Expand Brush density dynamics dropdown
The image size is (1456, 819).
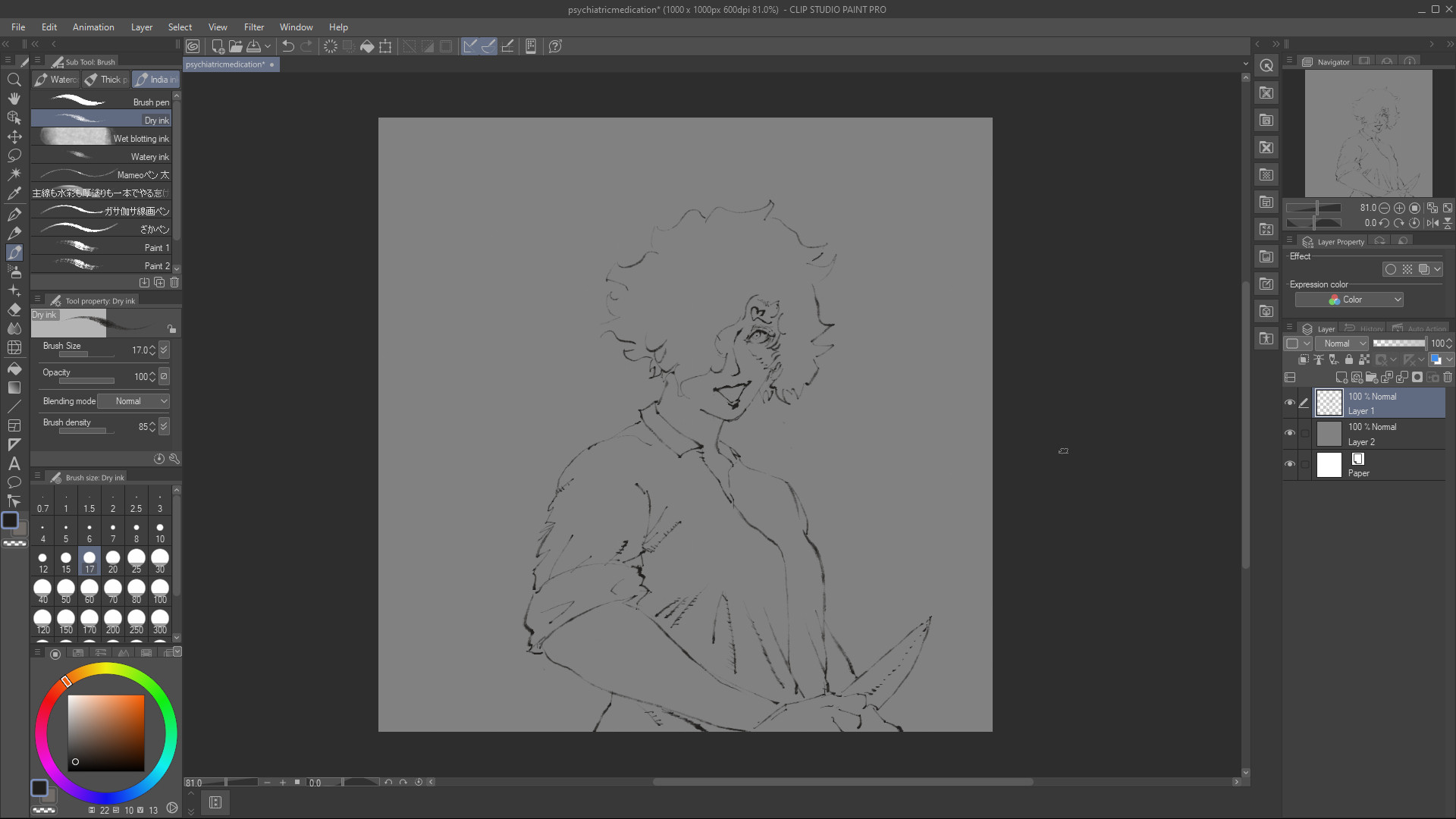164,426
